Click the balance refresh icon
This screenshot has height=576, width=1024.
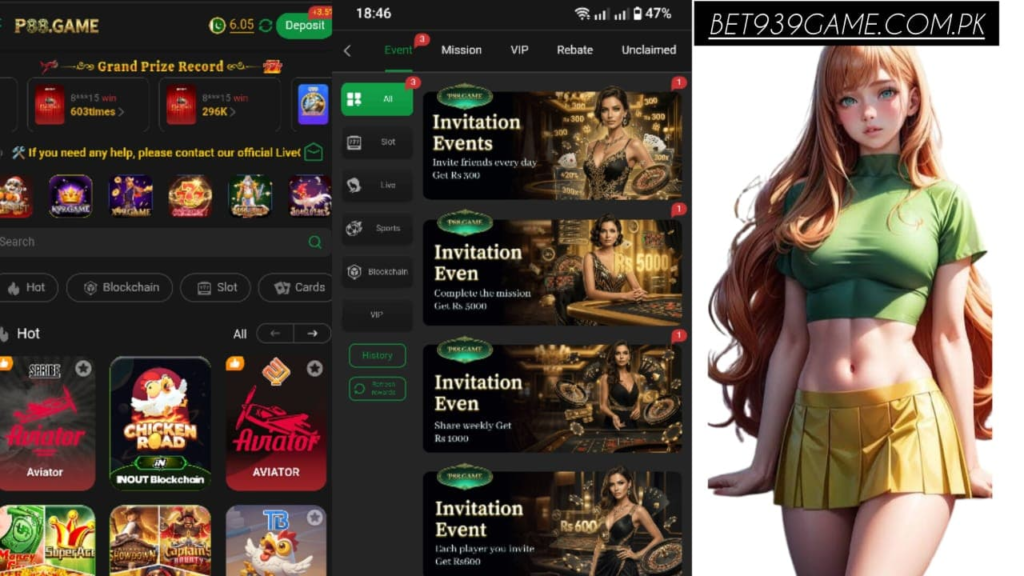coord(265,25)
